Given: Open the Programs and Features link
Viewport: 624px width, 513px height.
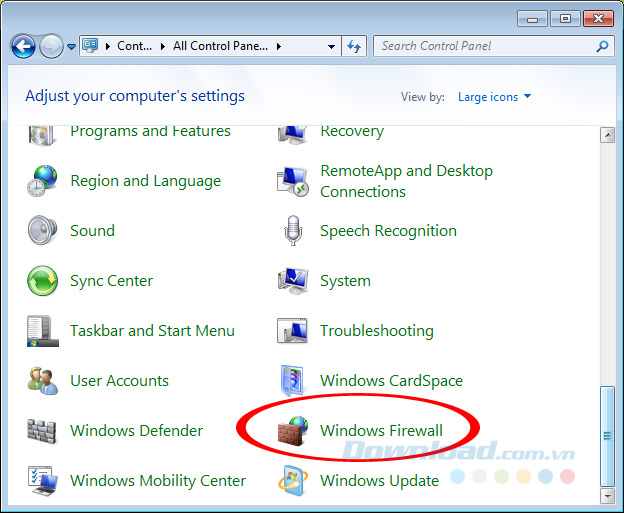Looking at the screenshot, I should pos(150,131).
